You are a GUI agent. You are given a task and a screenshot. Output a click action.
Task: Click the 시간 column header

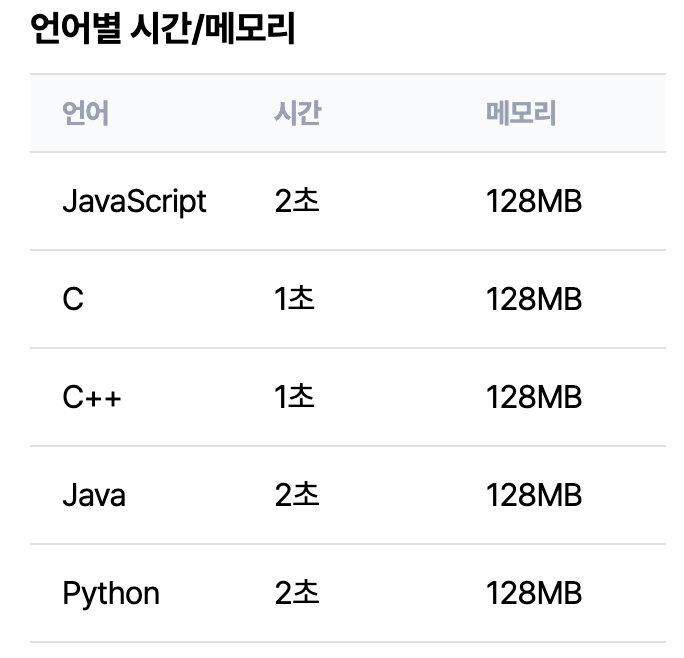point(298,113)
